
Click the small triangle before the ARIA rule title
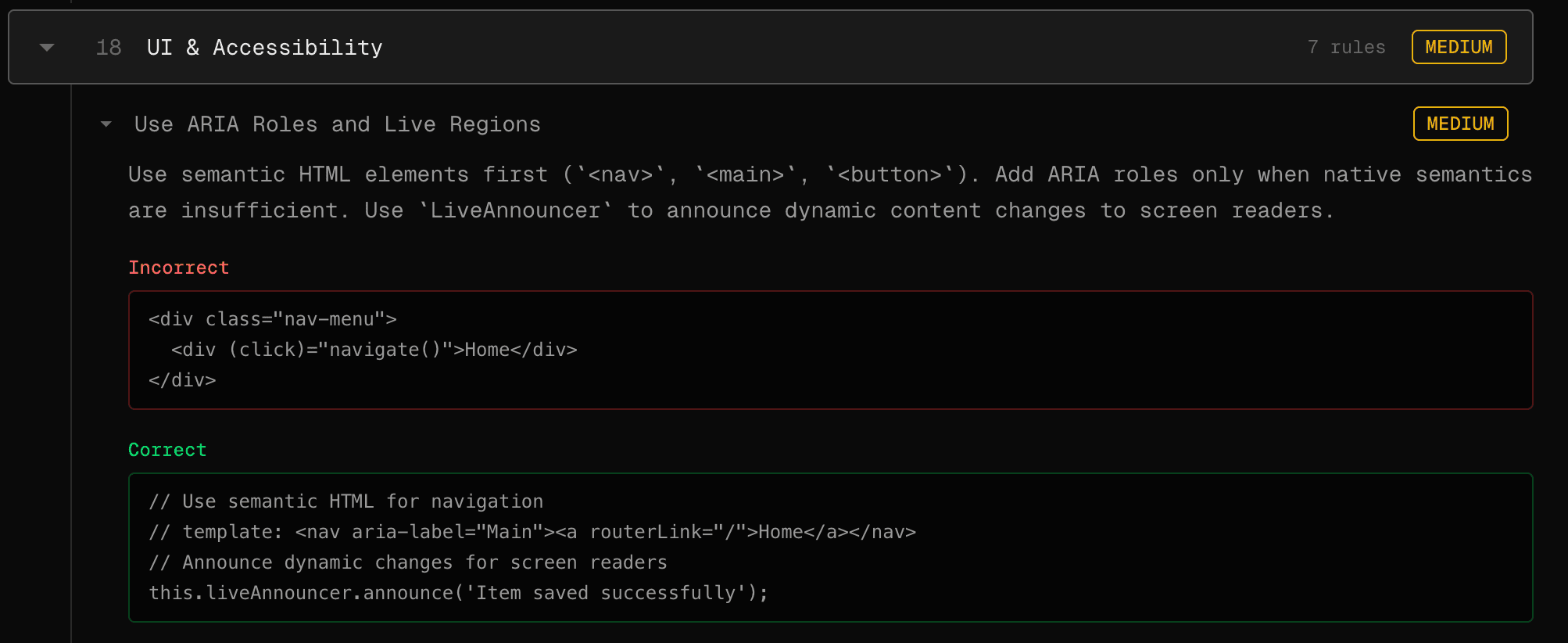tap(106, 124)
